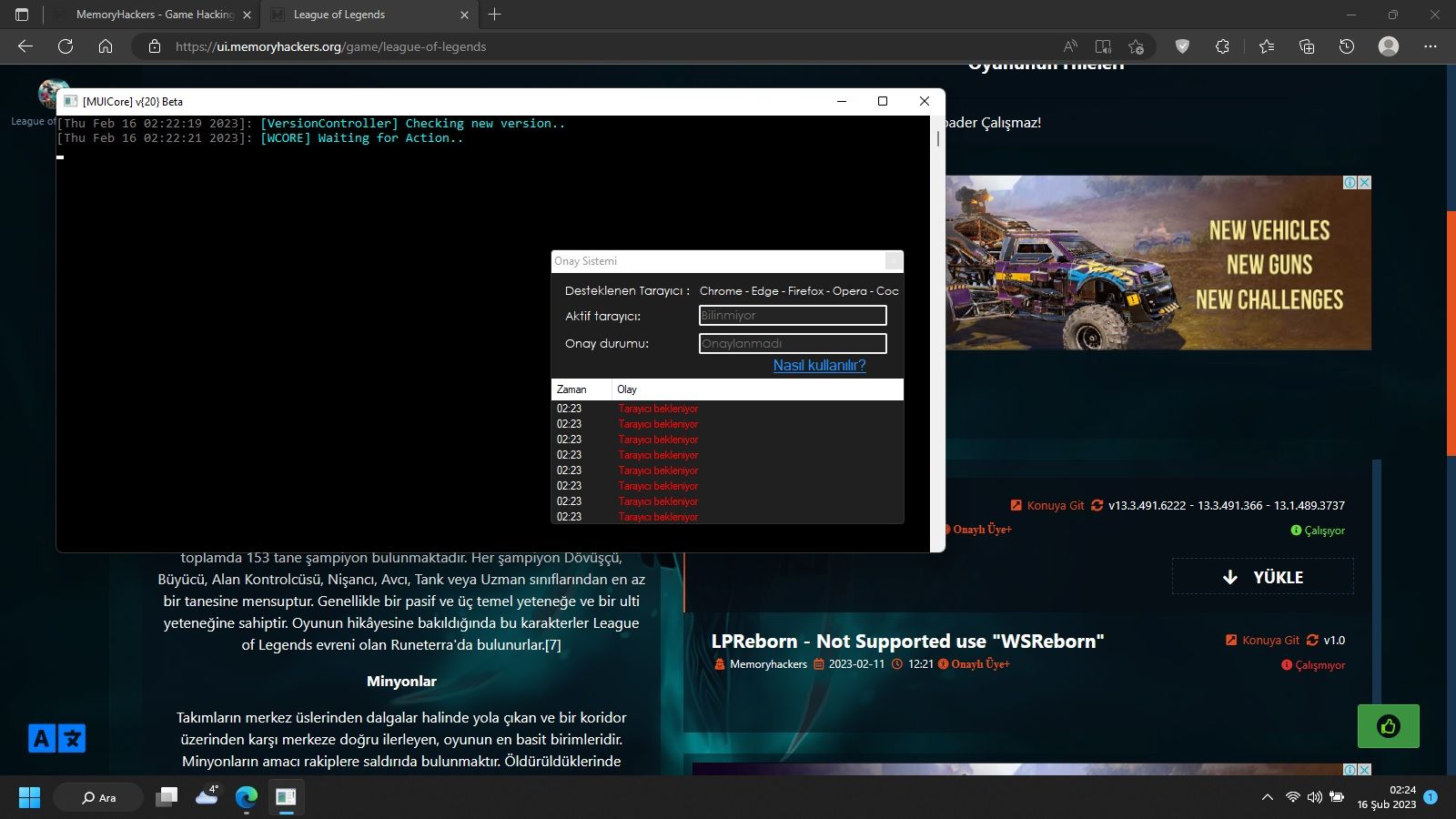Image resolution: width=1456 pixels, height=819 pixels.
Task: Click the address bar URL
Action: click(330, 46)
